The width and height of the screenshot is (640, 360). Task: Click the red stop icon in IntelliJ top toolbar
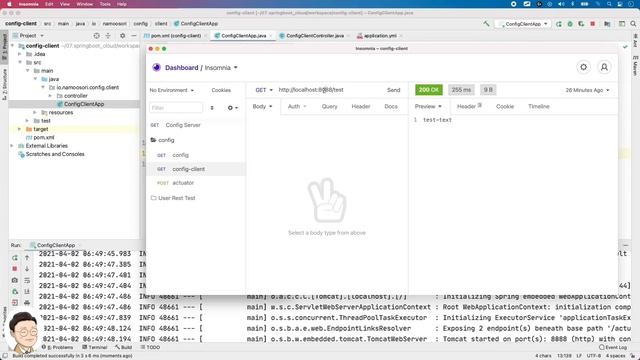[x=593, y=24]
